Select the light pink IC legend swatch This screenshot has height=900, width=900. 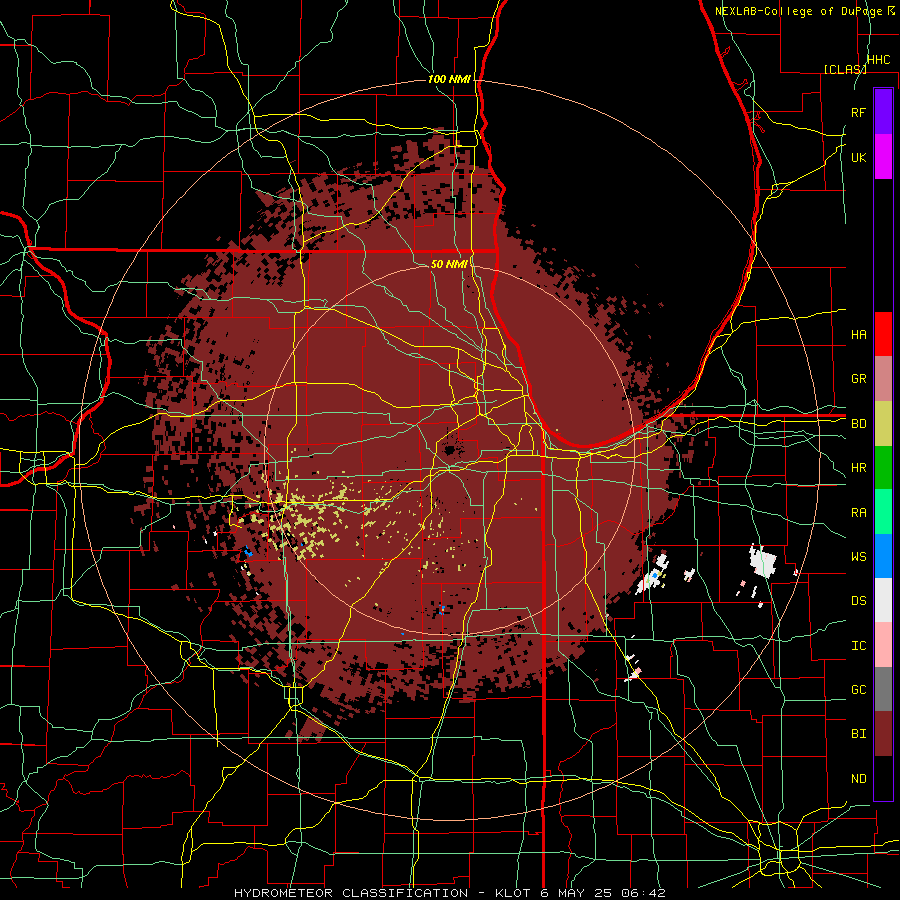tap(883, 645)
